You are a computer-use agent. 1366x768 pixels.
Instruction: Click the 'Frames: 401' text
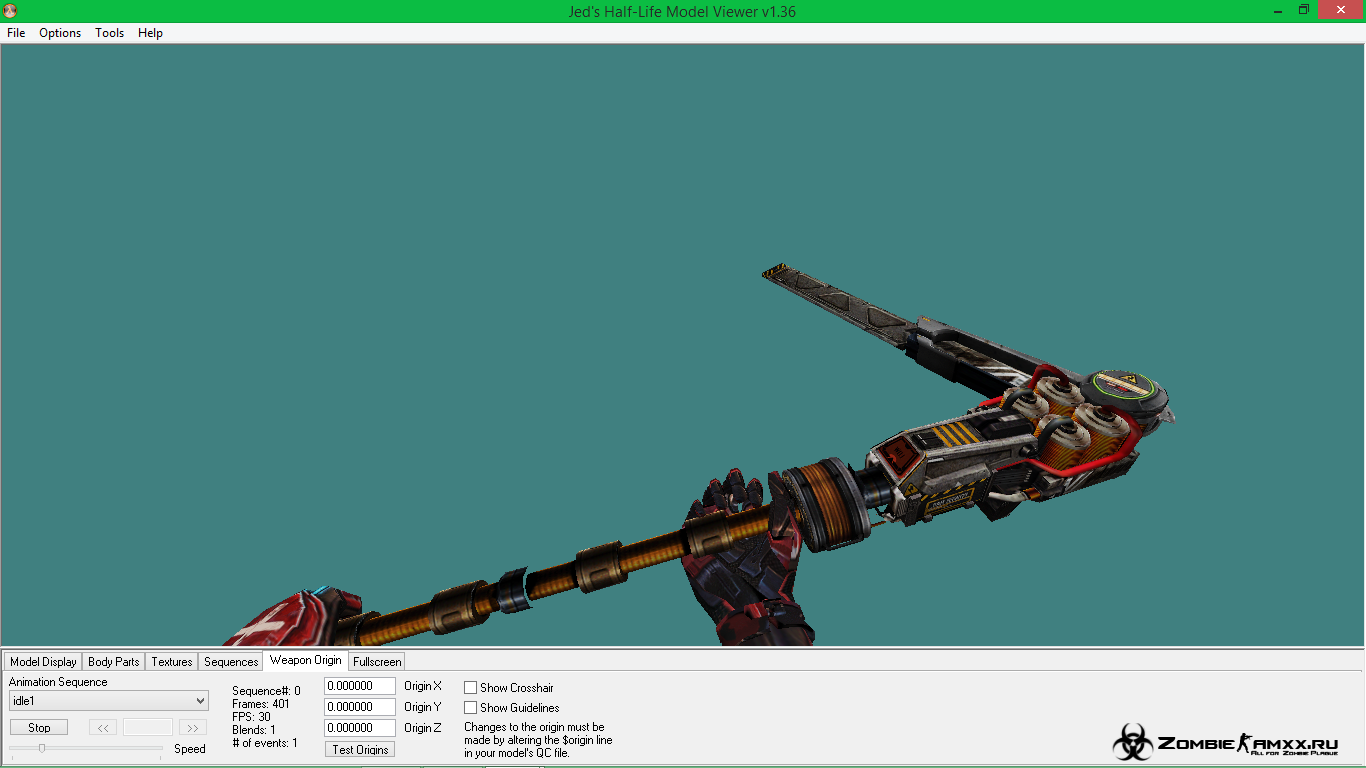click(x=261, y=704)
